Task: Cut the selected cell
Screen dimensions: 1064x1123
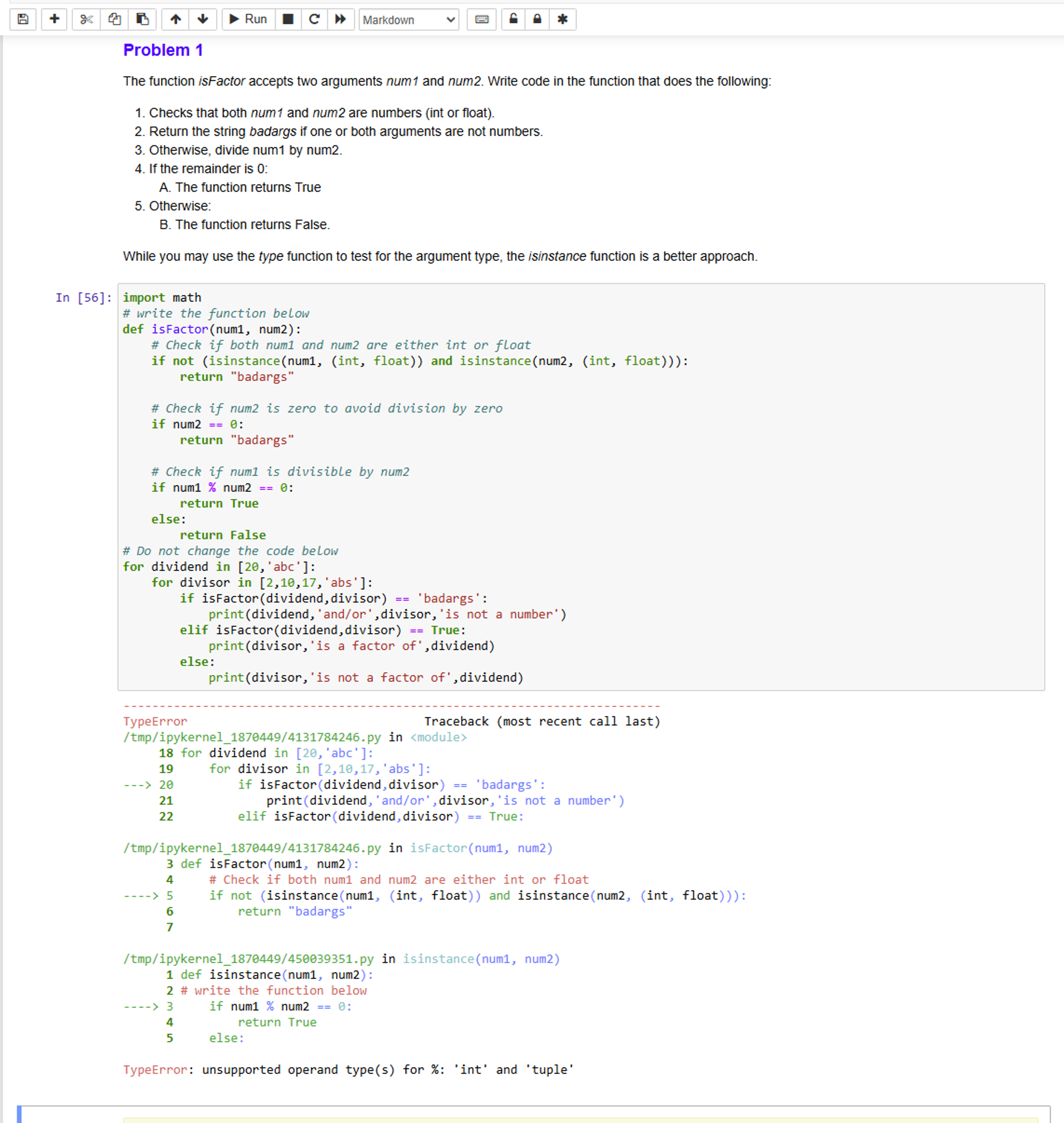Action: pyautogui.click(x=86, y=19)
